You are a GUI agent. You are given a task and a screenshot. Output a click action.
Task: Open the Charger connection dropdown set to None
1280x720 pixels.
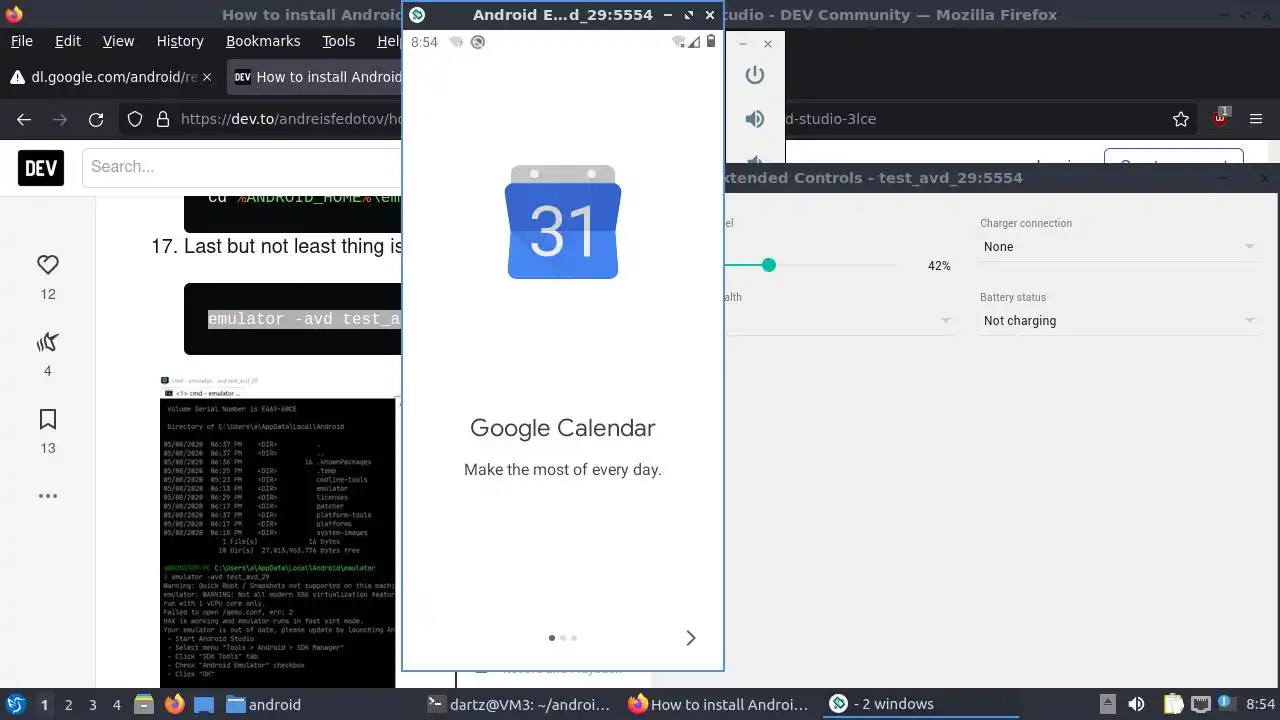pos(1118,247)
